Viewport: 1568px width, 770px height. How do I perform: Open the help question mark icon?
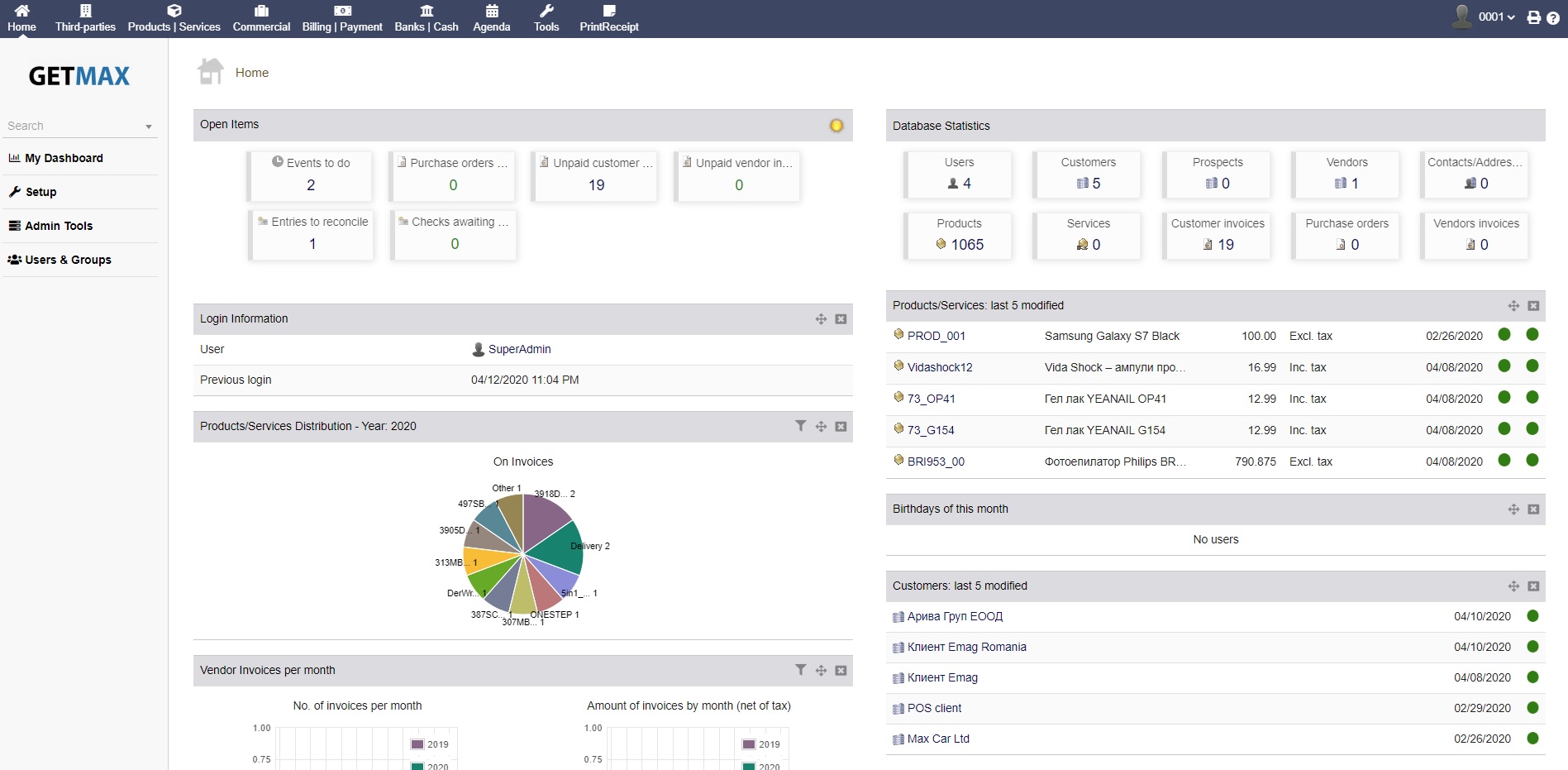(x=1553, y=17)
